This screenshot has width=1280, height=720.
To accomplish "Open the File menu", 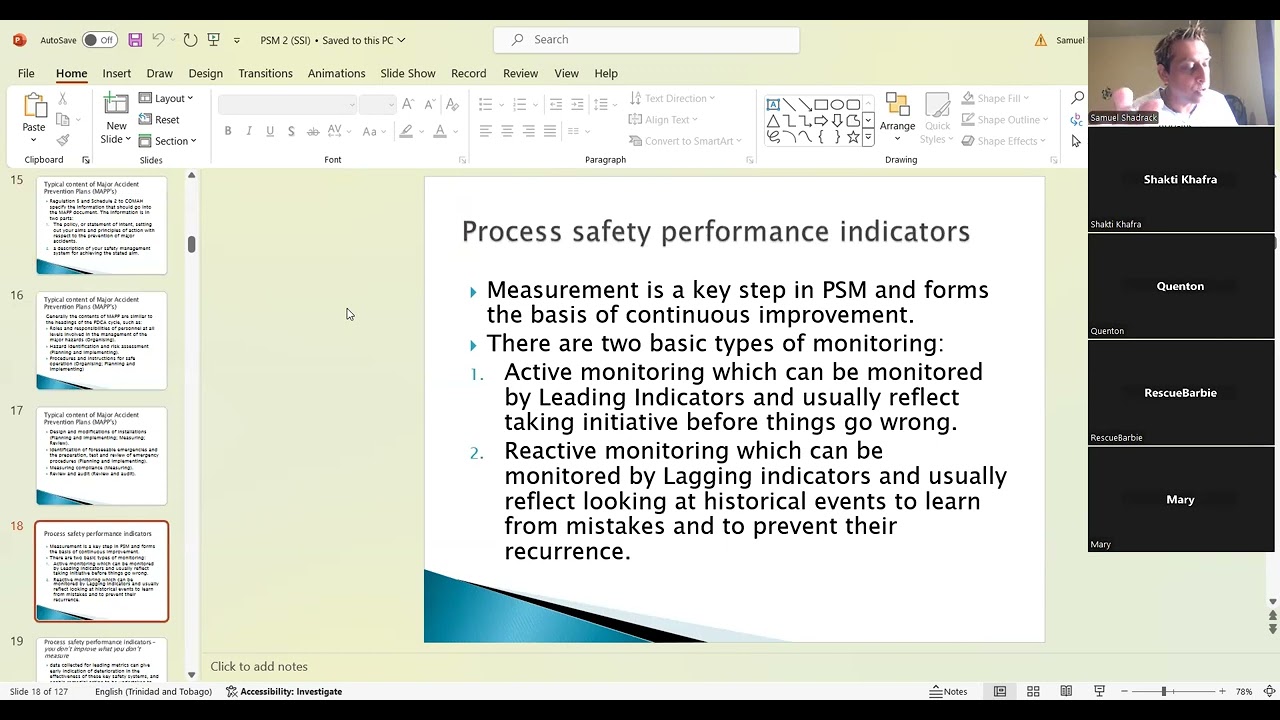I will tap(26, 73).
